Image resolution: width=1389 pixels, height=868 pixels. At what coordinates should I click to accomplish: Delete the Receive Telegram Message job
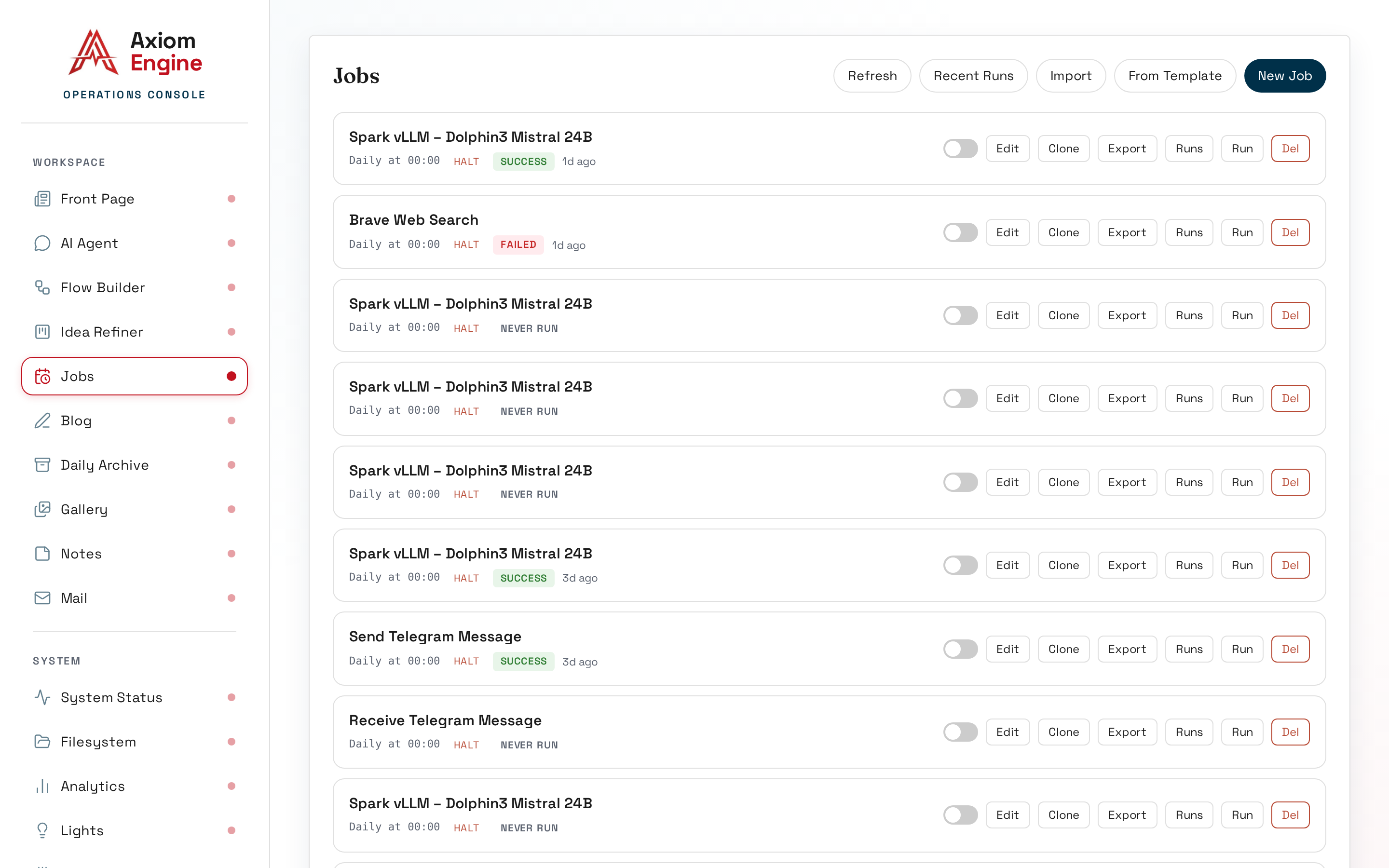coord(1290,732)
